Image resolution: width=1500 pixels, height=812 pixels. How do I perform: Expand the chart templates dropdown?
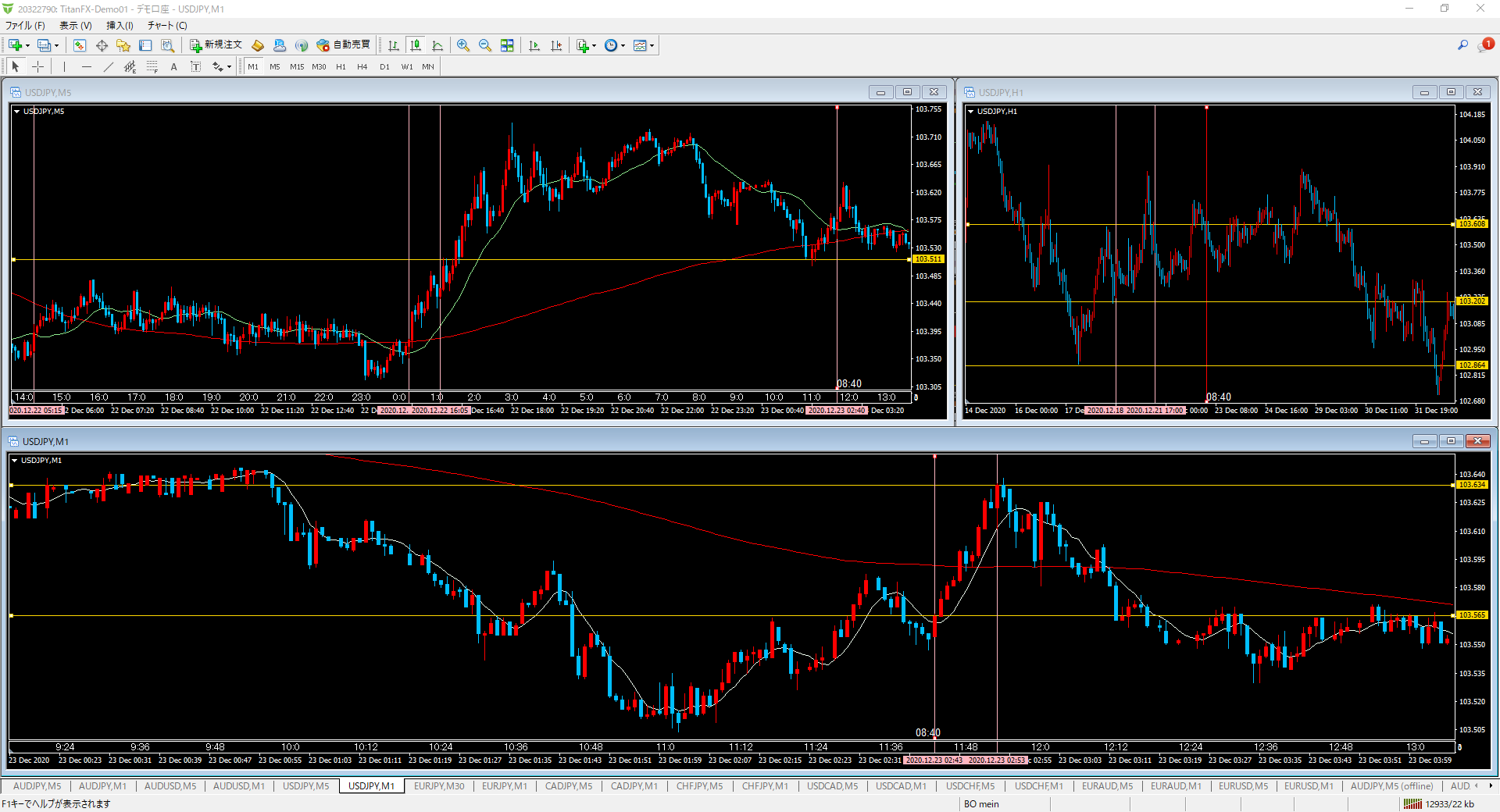tap(652, 45)
